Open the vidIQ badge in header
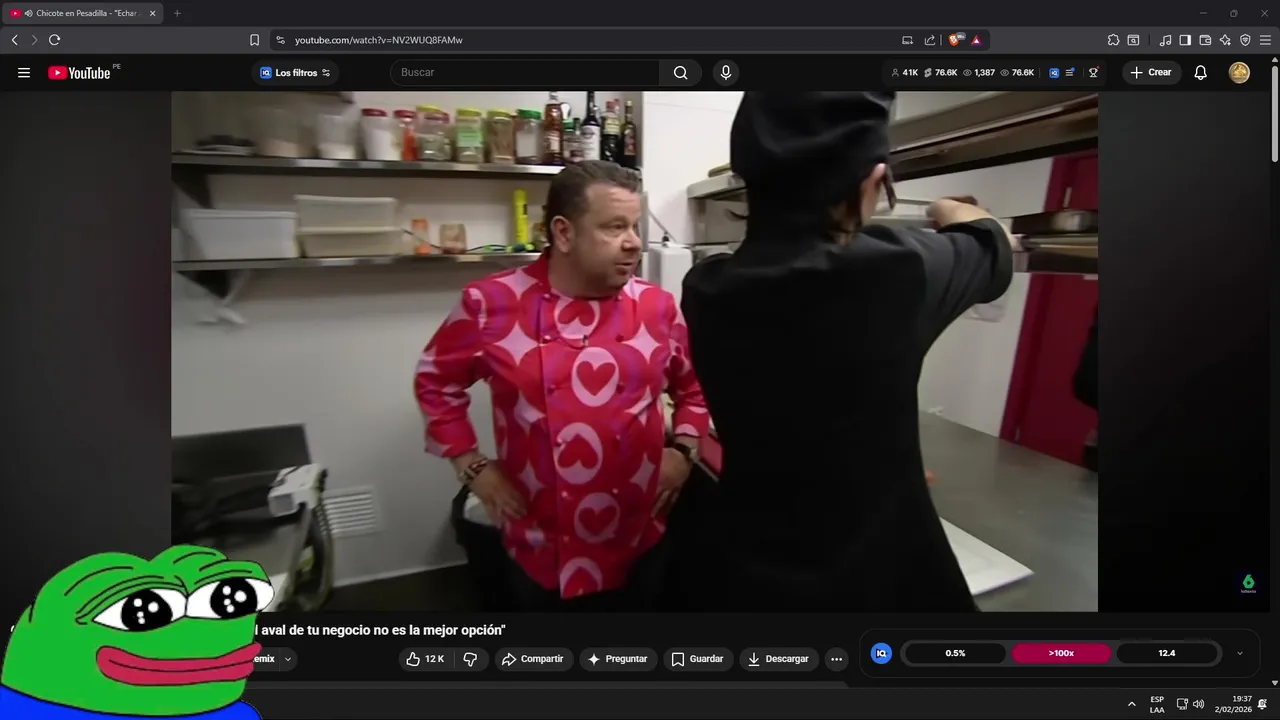 coord(1054,72)
